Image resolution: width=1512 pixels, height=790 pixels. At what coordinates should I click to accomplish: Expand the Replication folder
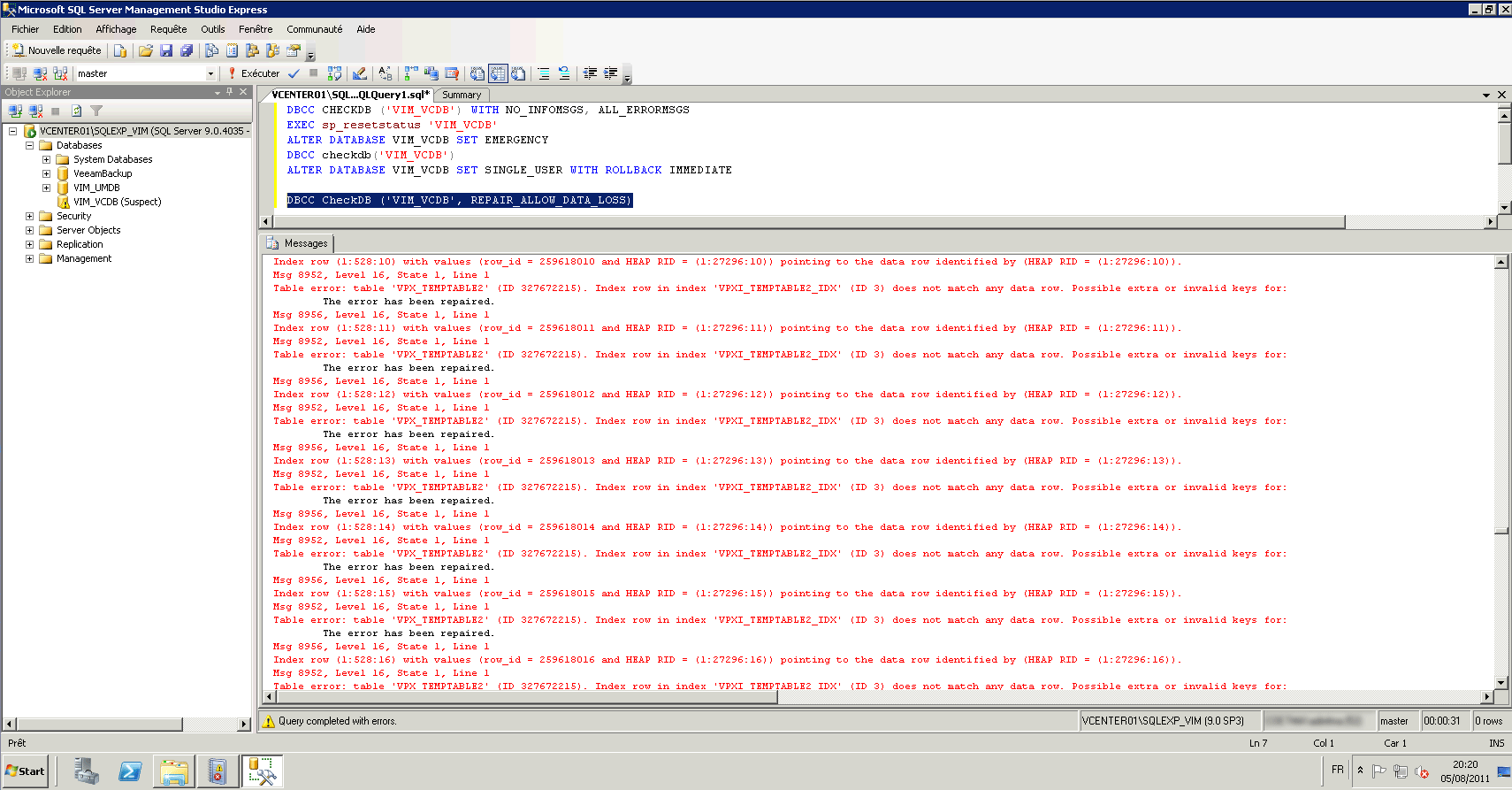tap(29, 244)
